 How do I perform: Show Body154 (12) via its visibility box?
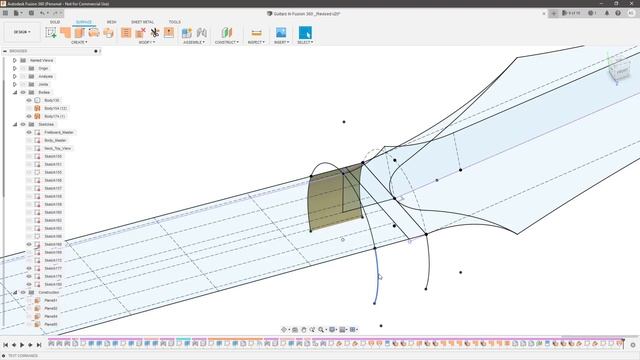point(29,108)
